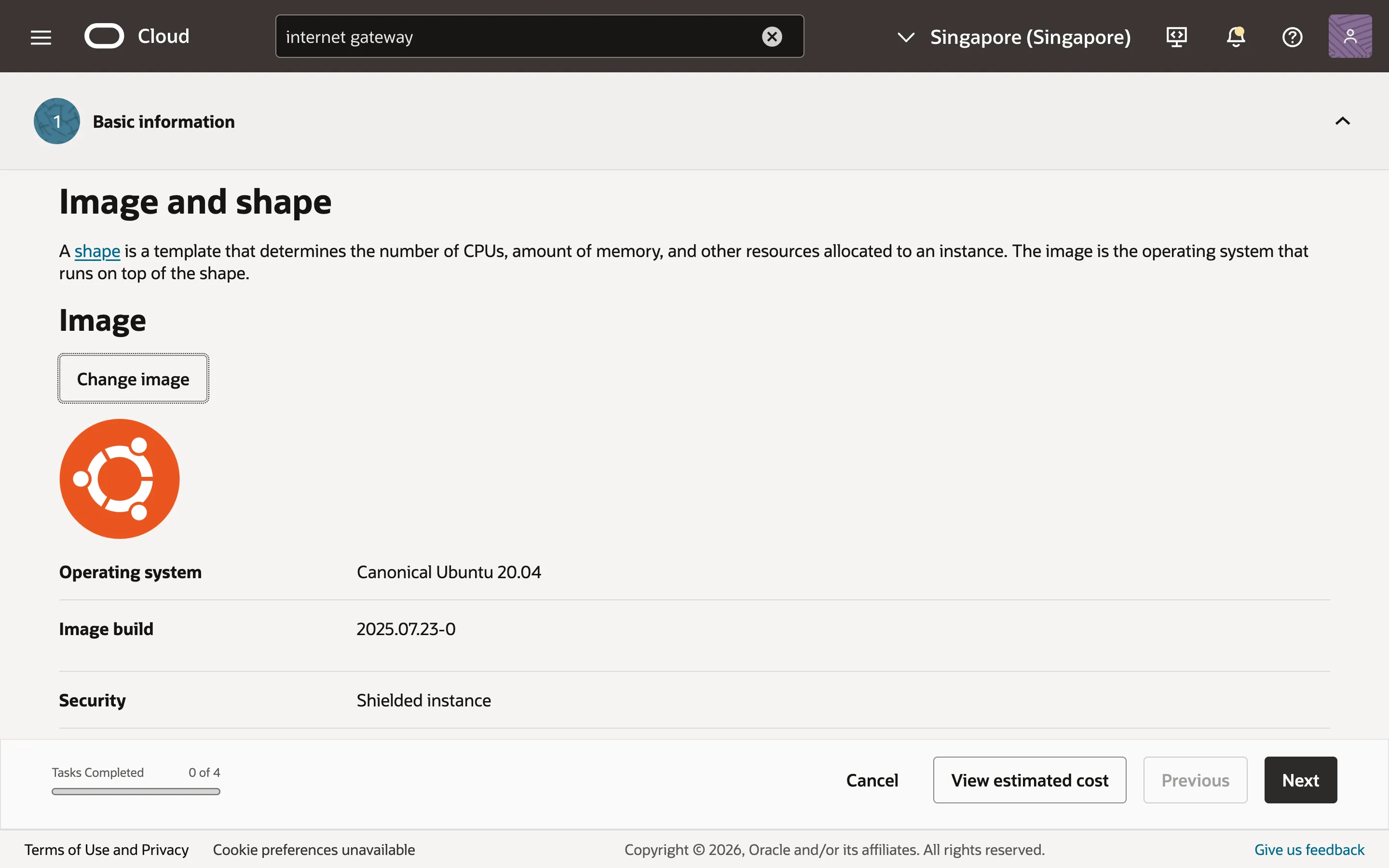Open the region selector dropdown
1389x868 pixels.
point(905,37)
